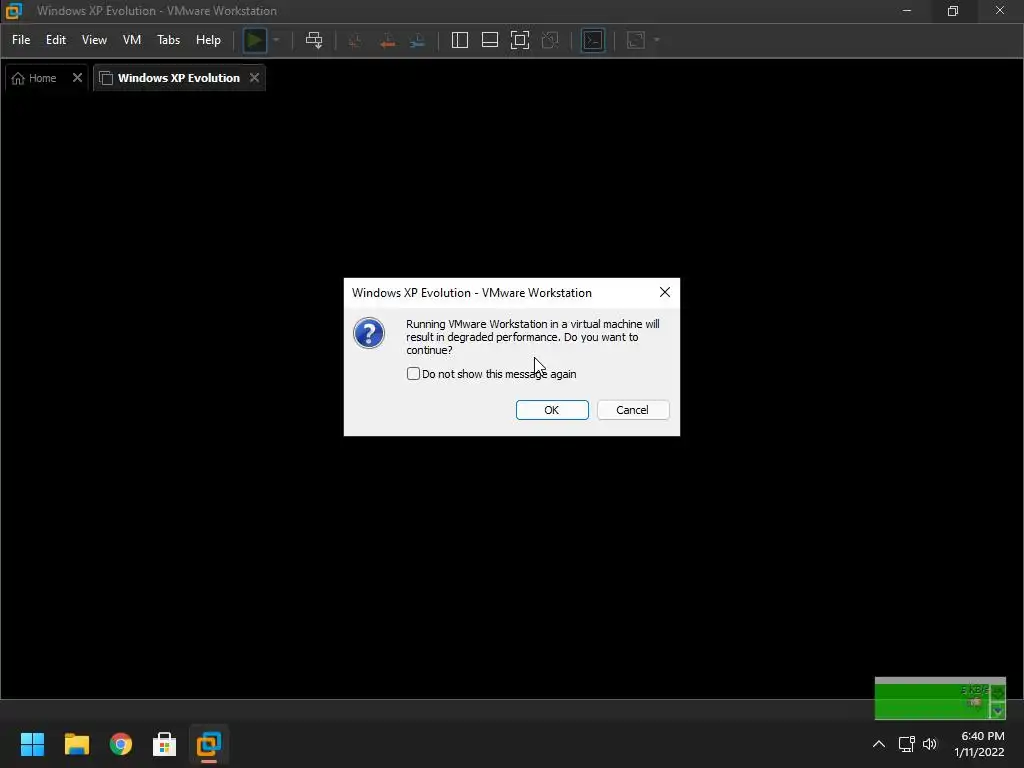Click the network tray icon
1024x768 pixels.
[906, 744]
